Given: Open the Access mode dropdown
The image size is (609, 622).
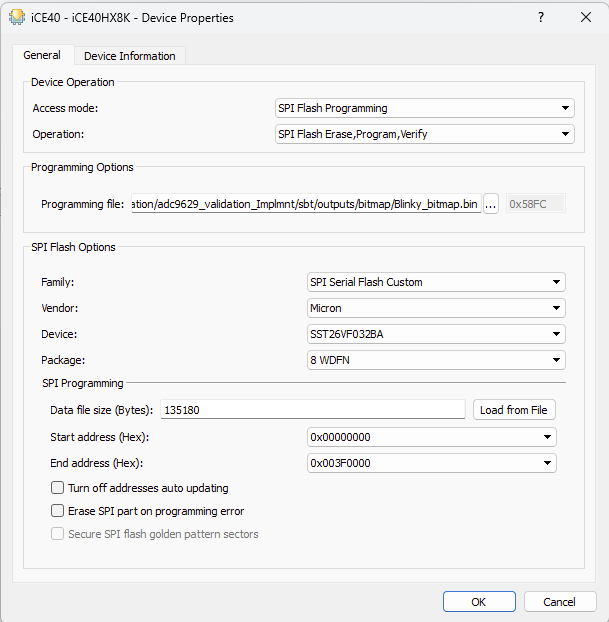Looking at the screenshot, I should [x=424, y=108].
